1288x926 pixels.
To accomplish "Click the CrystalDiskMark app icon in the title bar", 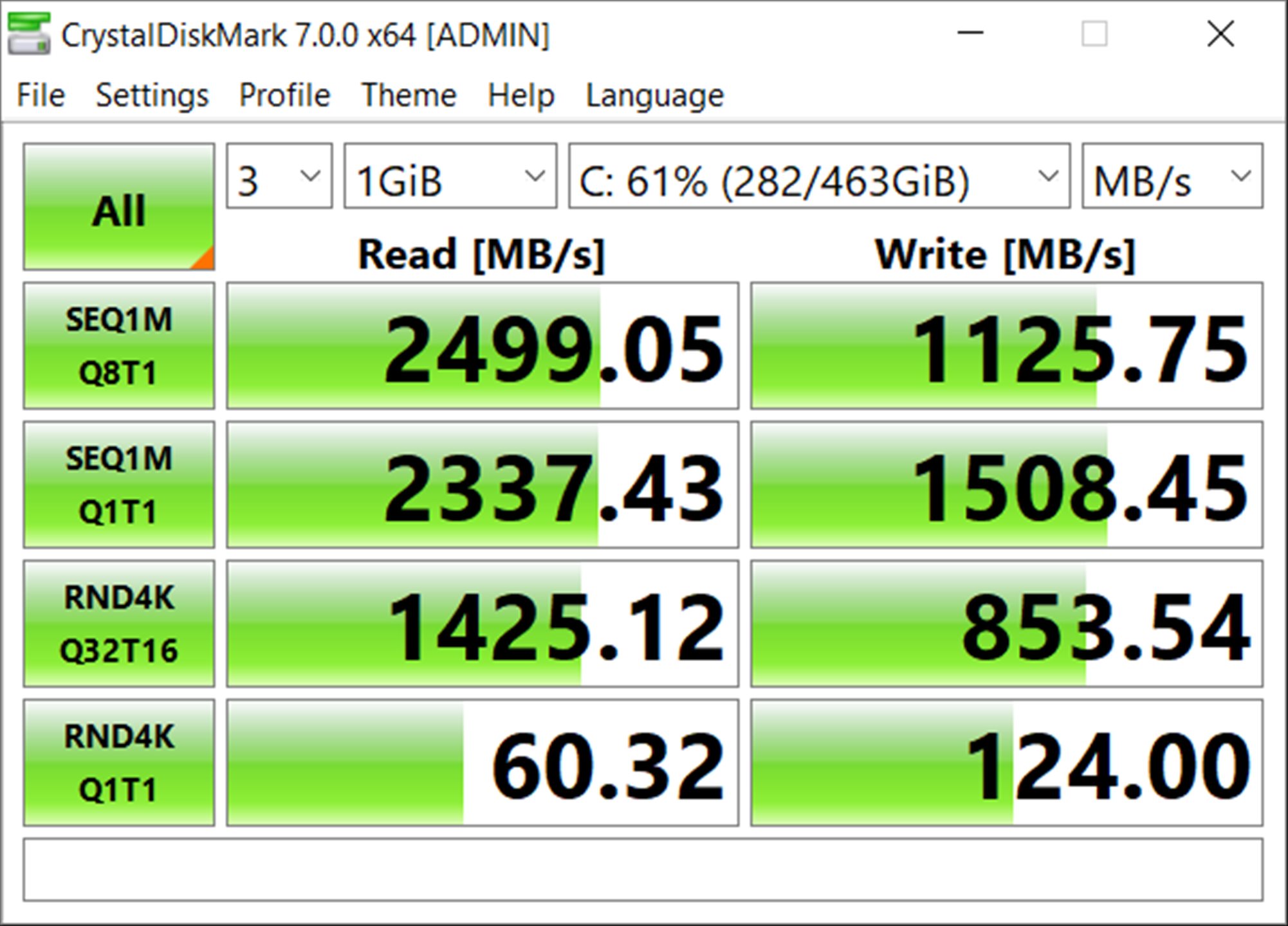I will (x=29, y=34).
